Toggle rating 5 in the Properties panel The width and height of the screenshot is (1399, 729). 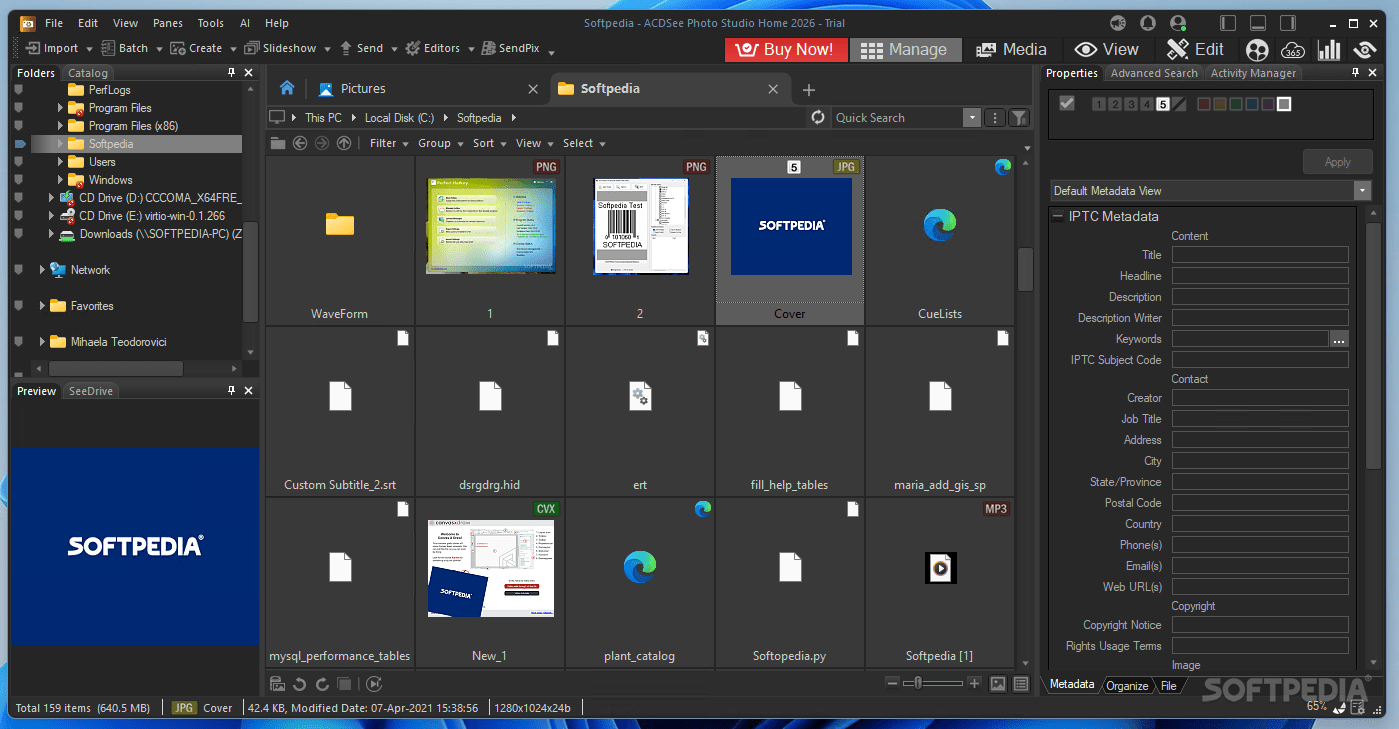(x=1163, y=103)
